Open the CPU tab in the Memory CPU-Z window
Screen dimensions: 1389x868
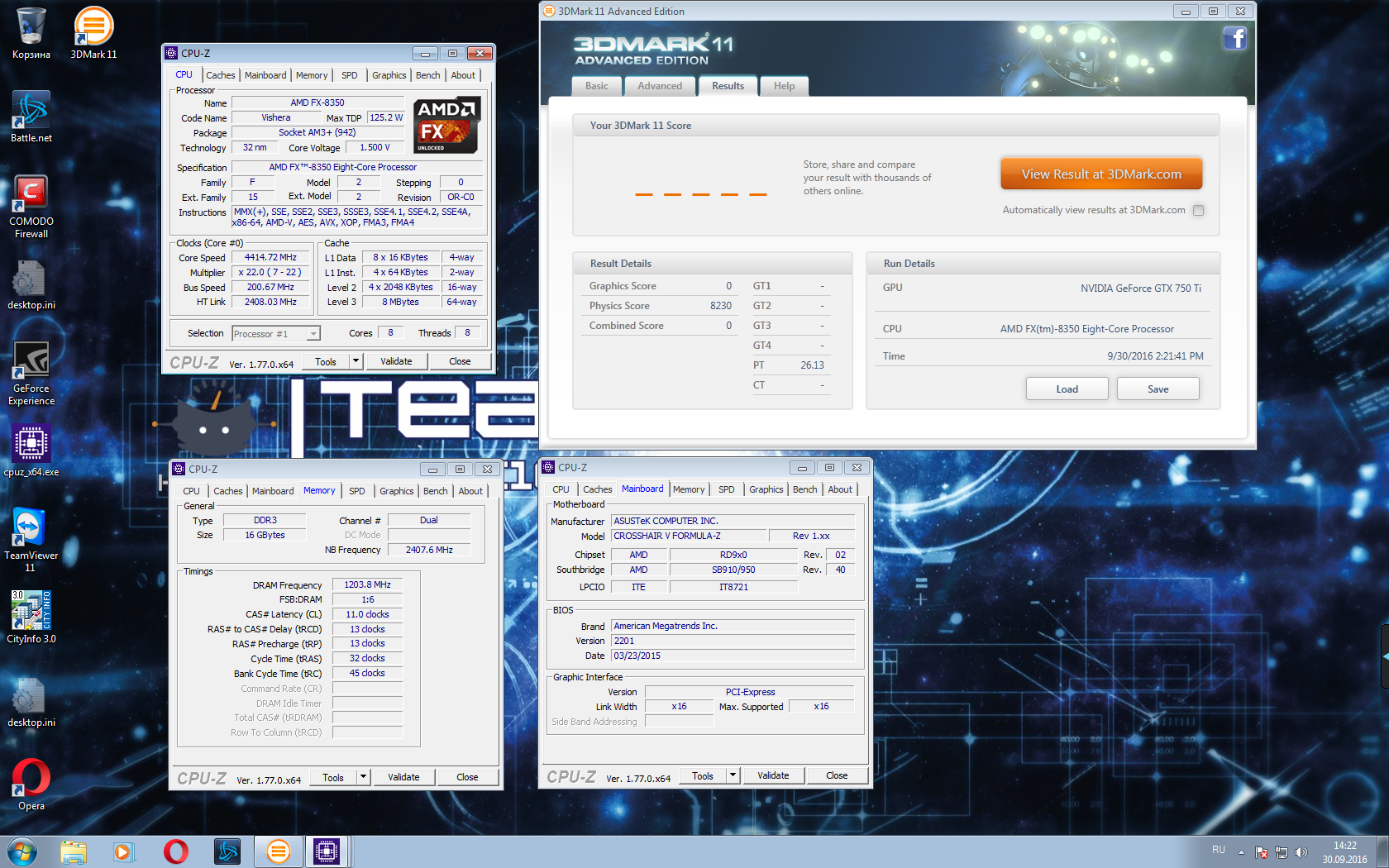tap(191, 491)
